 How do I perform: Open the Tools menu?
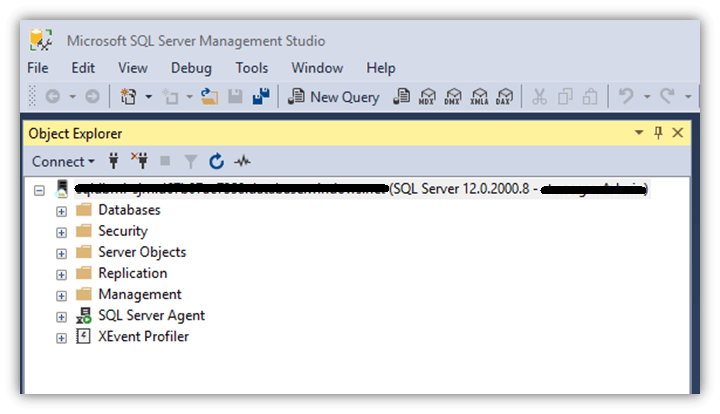pos(252,68)
